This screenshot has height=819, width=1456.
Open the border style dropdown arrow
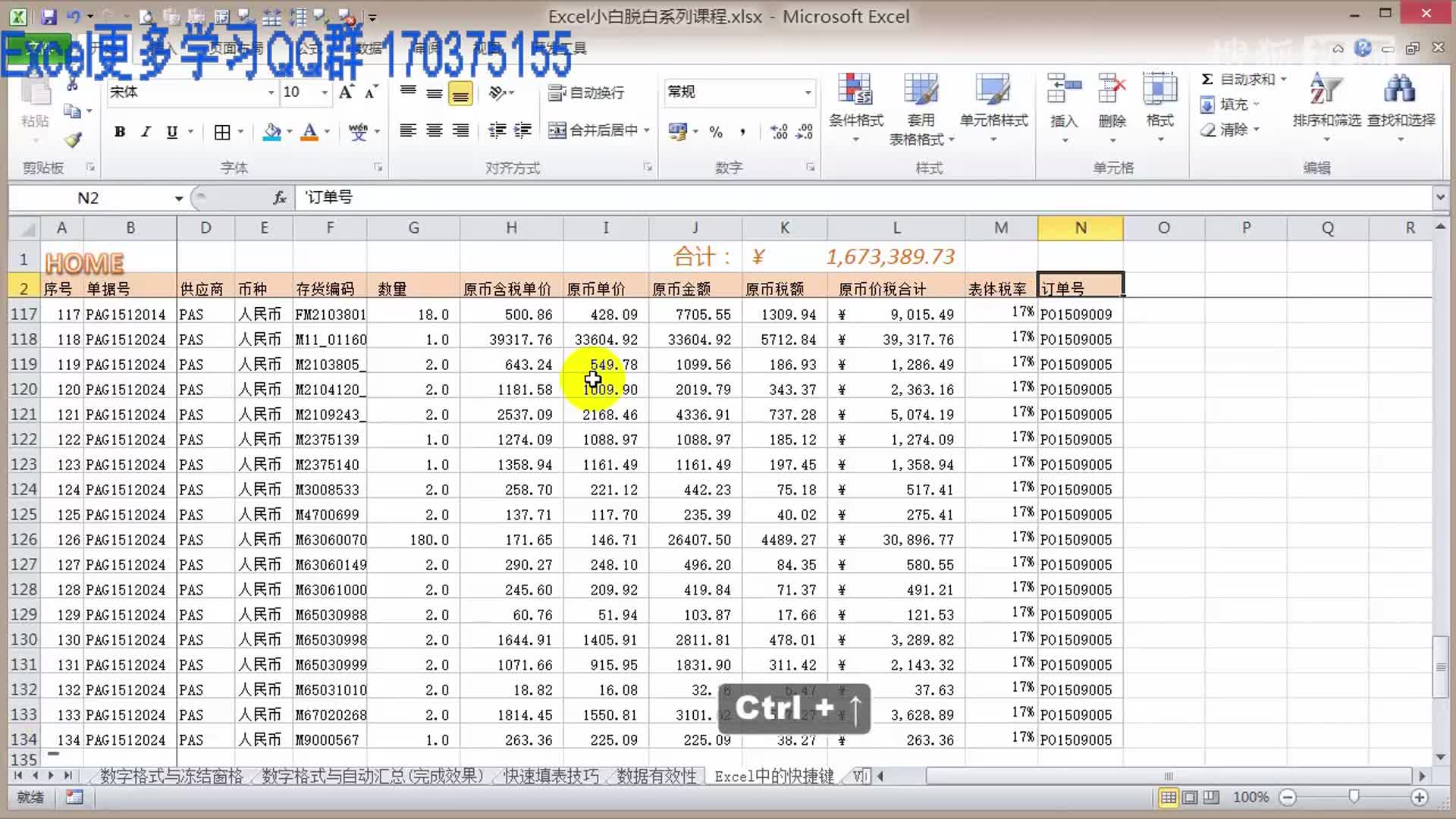(241, 132)
